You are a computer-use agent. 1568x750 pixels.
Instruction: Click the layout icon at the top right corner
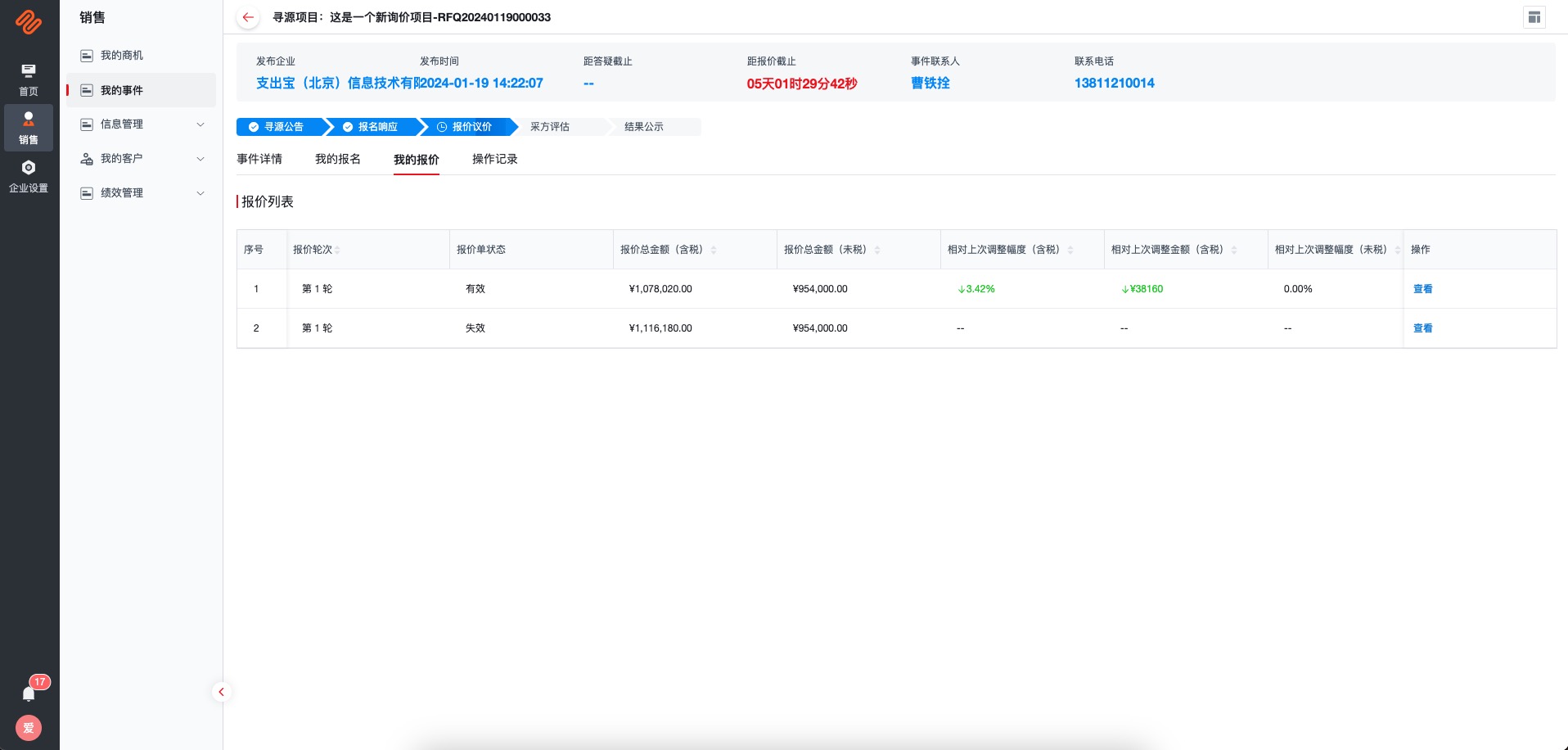coord(1534,17)
